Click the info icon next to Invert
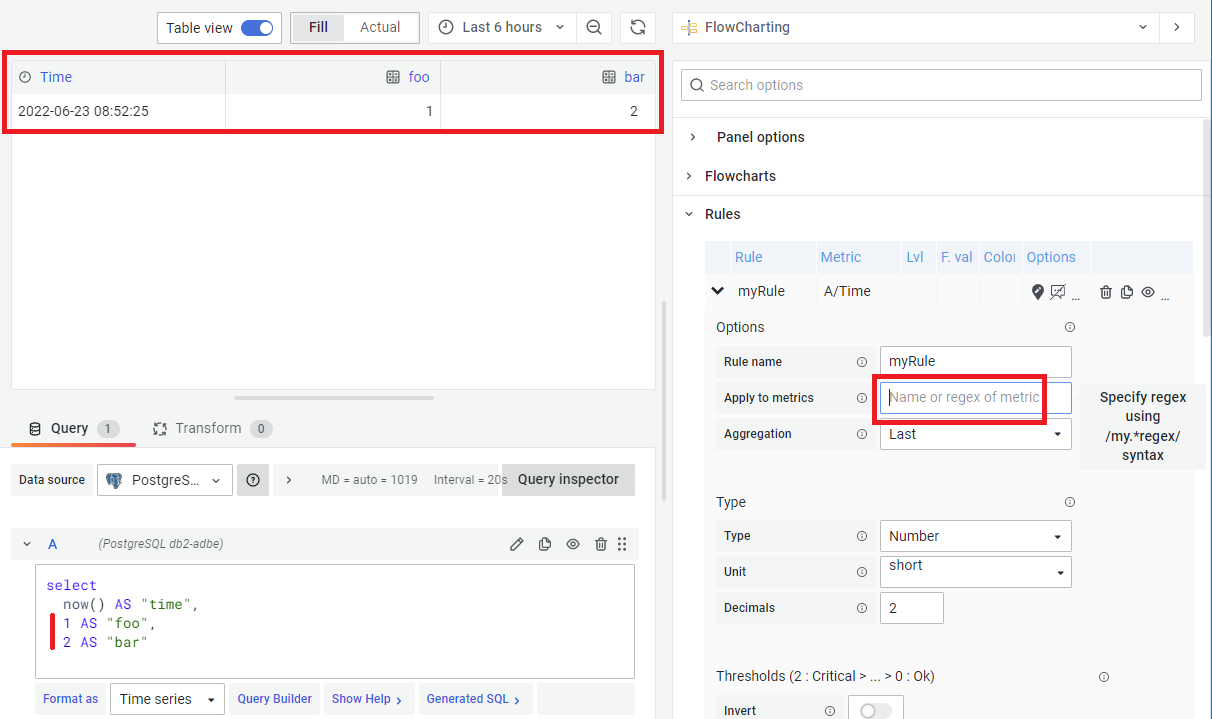 [x=830, y=711]
